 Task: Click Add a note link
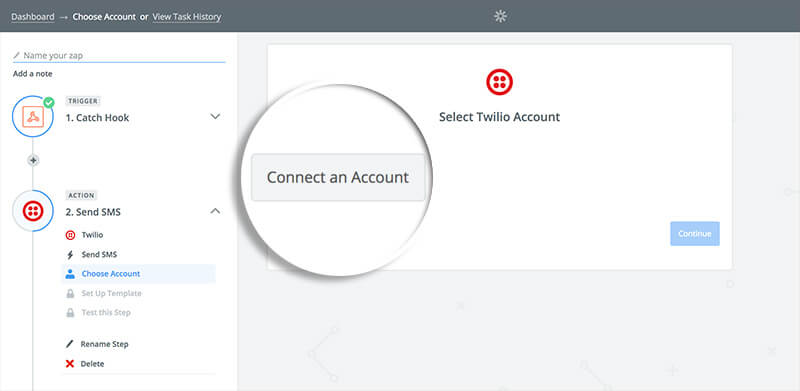[33, 74]
